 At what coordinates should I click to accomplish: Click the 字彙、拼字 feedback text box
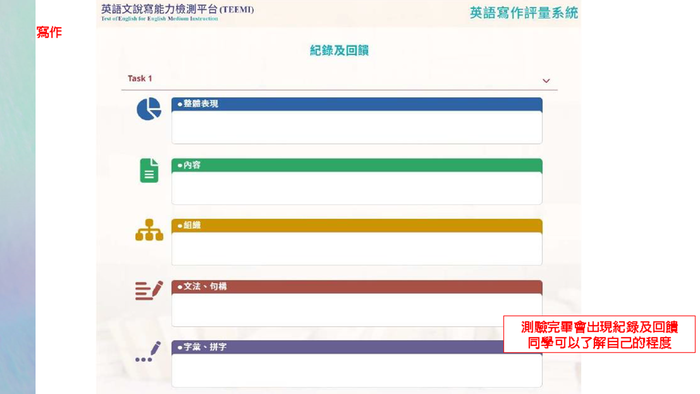(x=357, y=370)
